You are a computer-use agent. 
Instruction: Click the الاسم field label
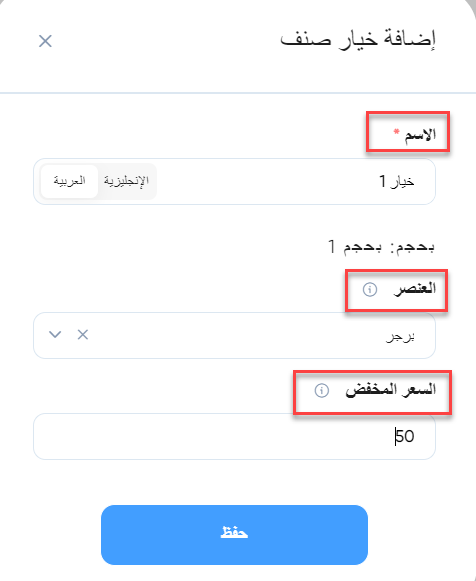pyautogui.click(x=420, y=134)
